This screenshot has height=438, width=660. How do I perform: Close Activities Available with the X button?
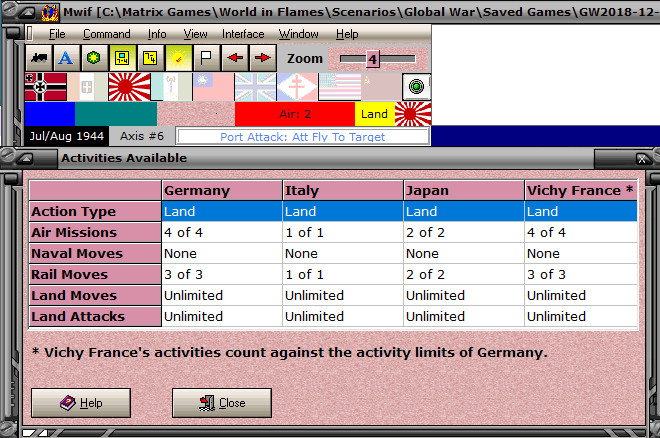pos(642,159)
